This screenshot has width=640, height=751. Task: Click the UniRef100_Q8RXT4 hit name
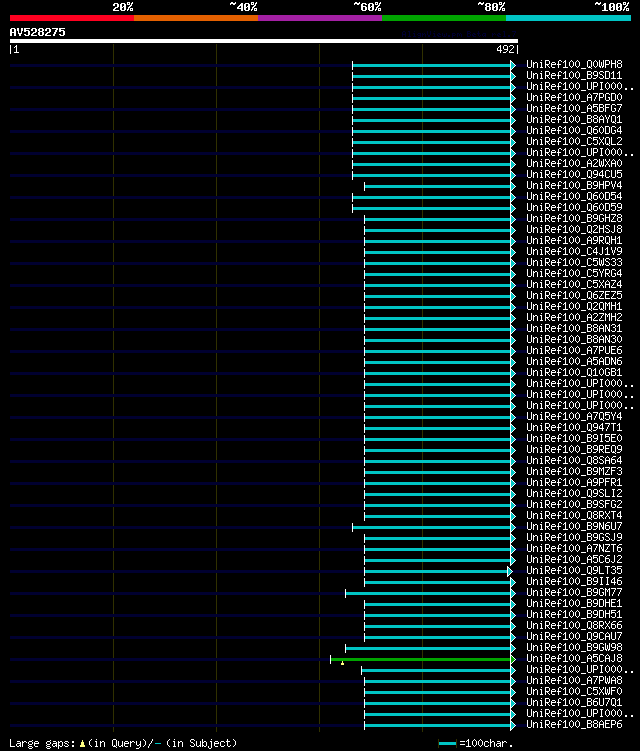pos(574,516)
